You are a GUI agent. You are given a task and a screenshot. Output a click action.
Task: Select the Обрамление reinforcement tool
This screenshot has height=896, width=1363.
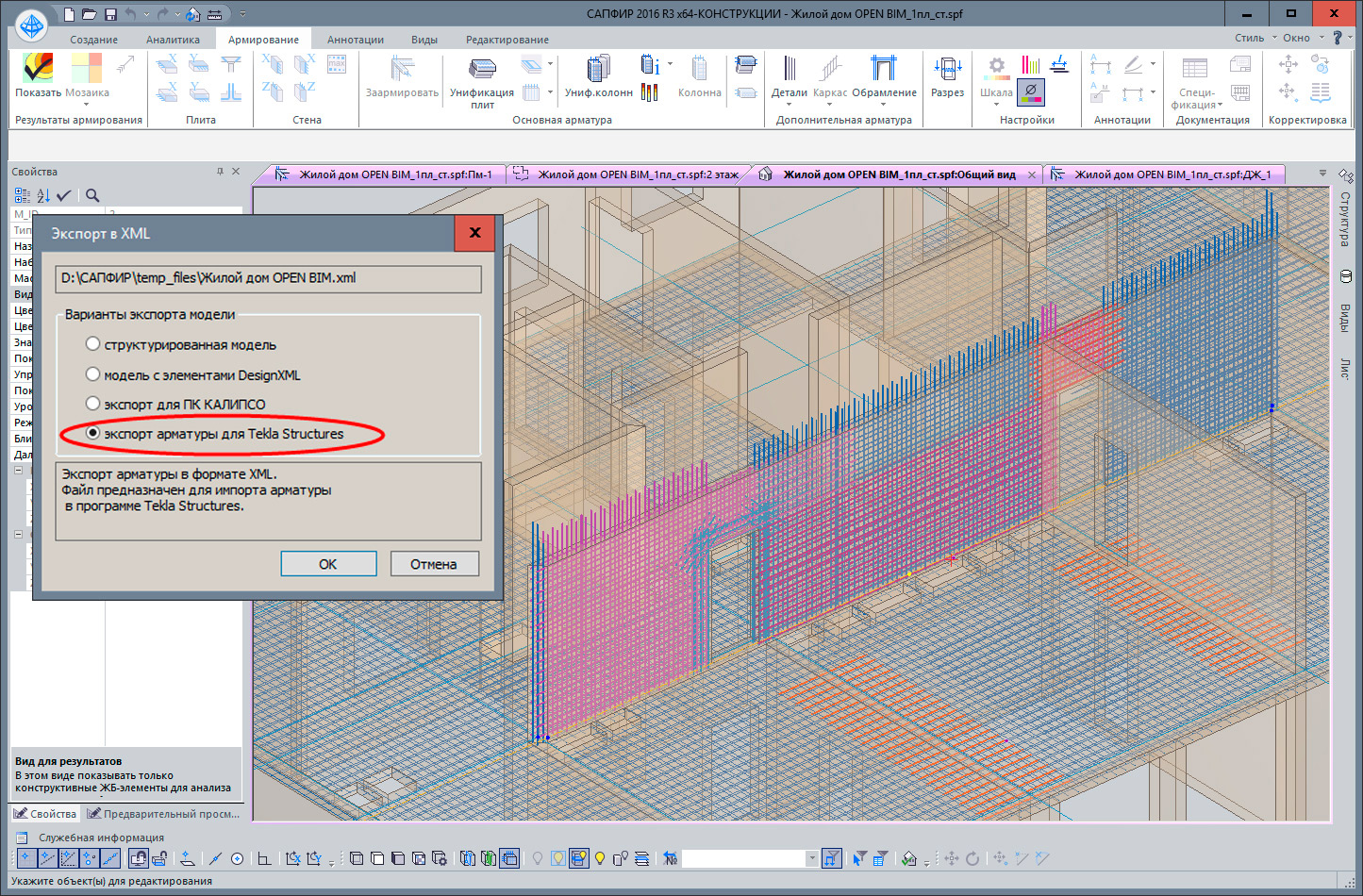tap(884, 69)
